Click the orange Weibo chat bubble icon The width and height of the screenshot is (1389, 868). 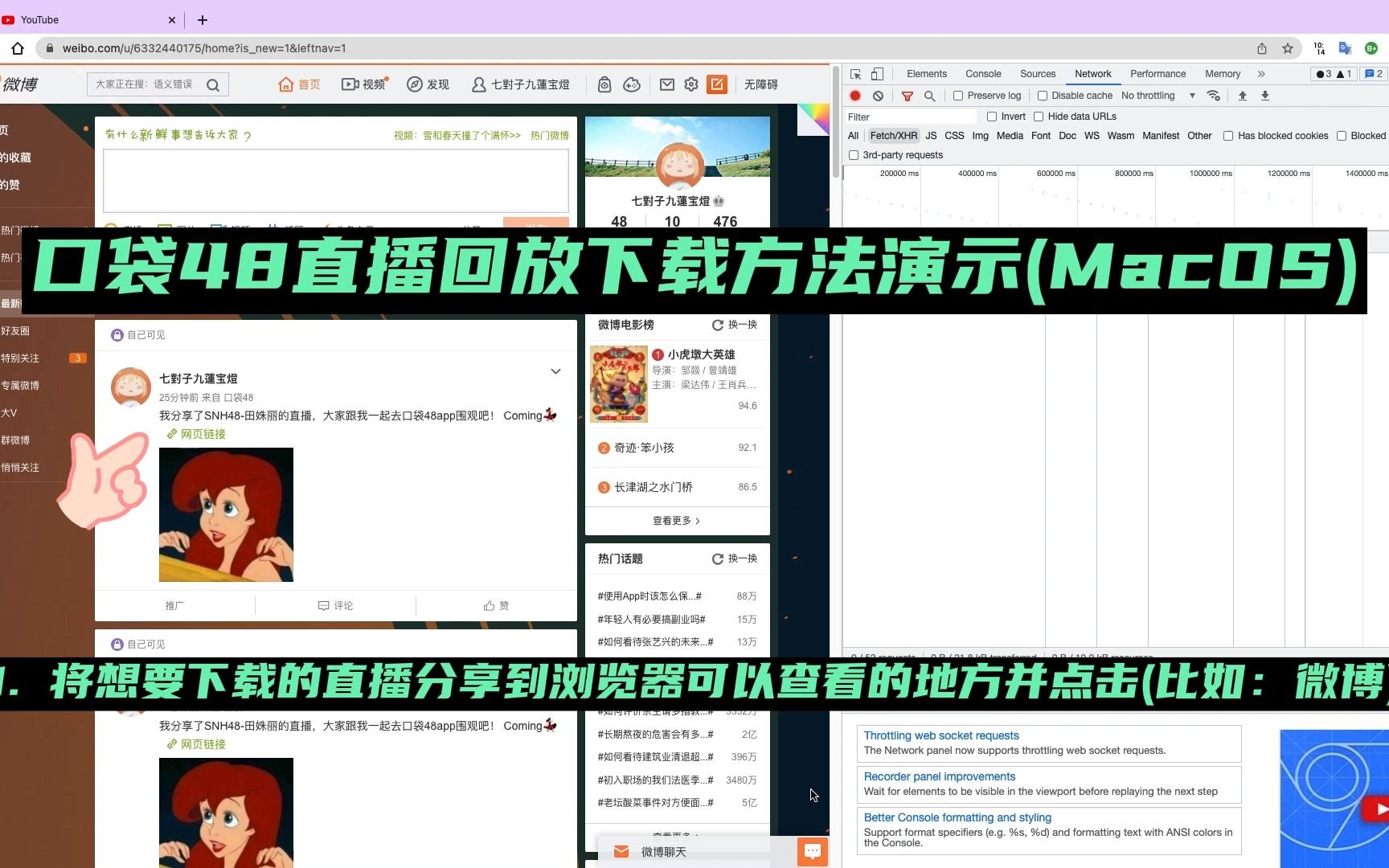click(813, 851)
